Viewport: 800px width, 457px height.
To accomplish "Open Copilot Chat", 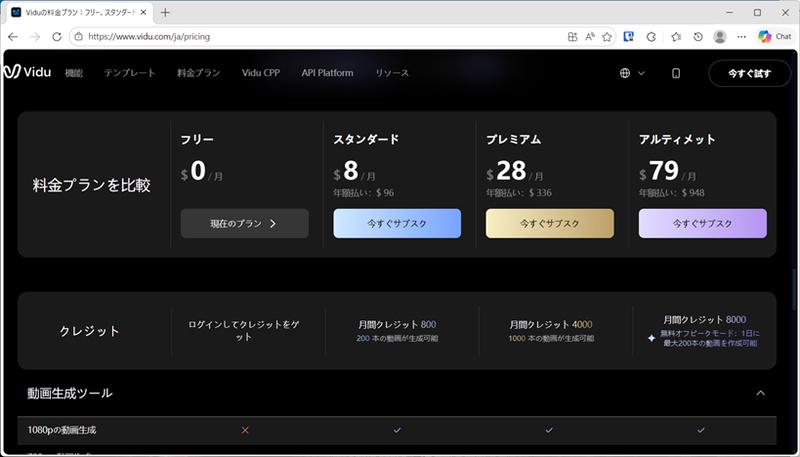I will click(774, 37).
